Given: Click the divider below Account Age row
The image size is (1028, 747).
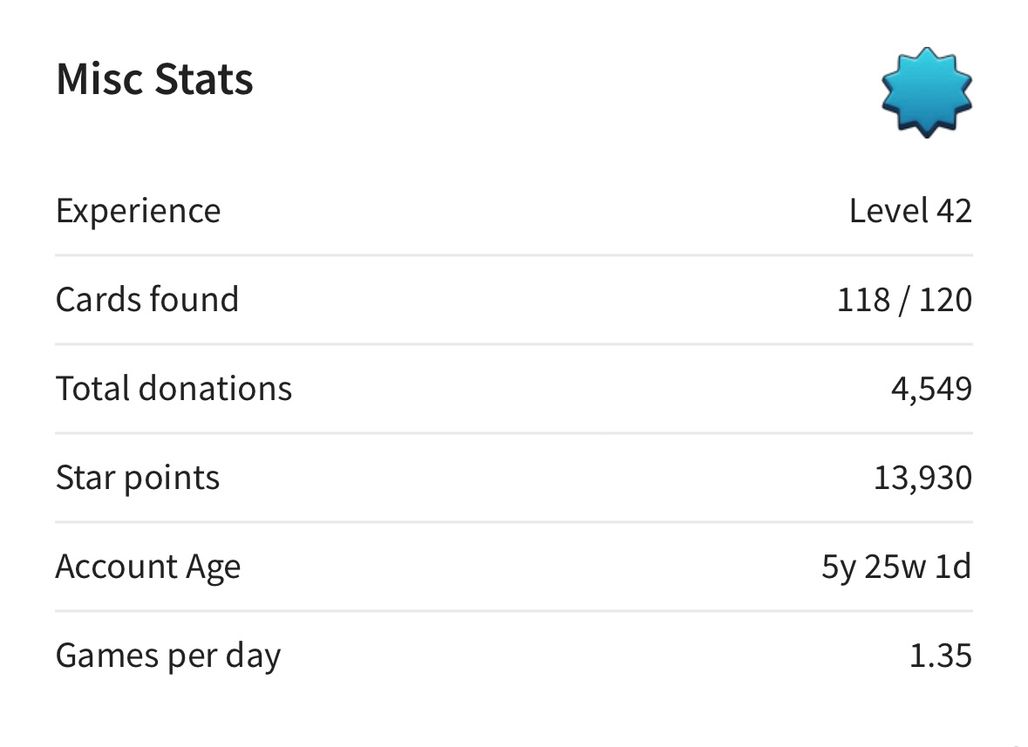Looking at the screenshot, I should click(x=514, y=611).
